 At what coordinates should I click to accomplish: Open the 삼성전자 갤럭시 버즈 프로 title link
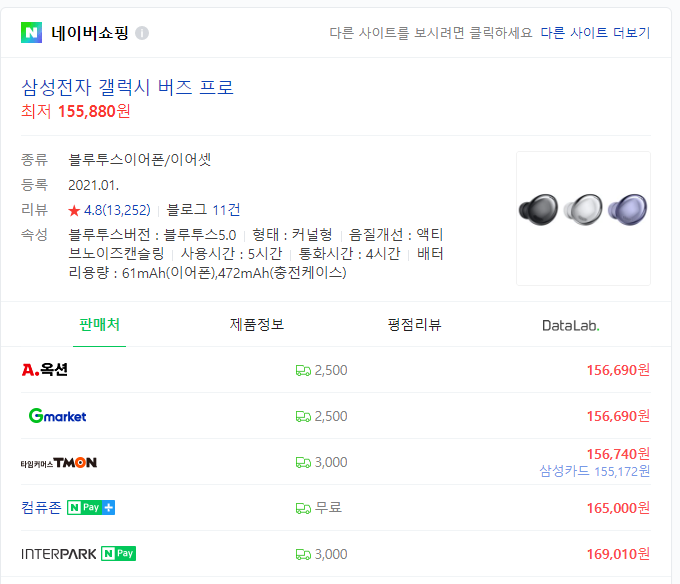pos(128,87)
